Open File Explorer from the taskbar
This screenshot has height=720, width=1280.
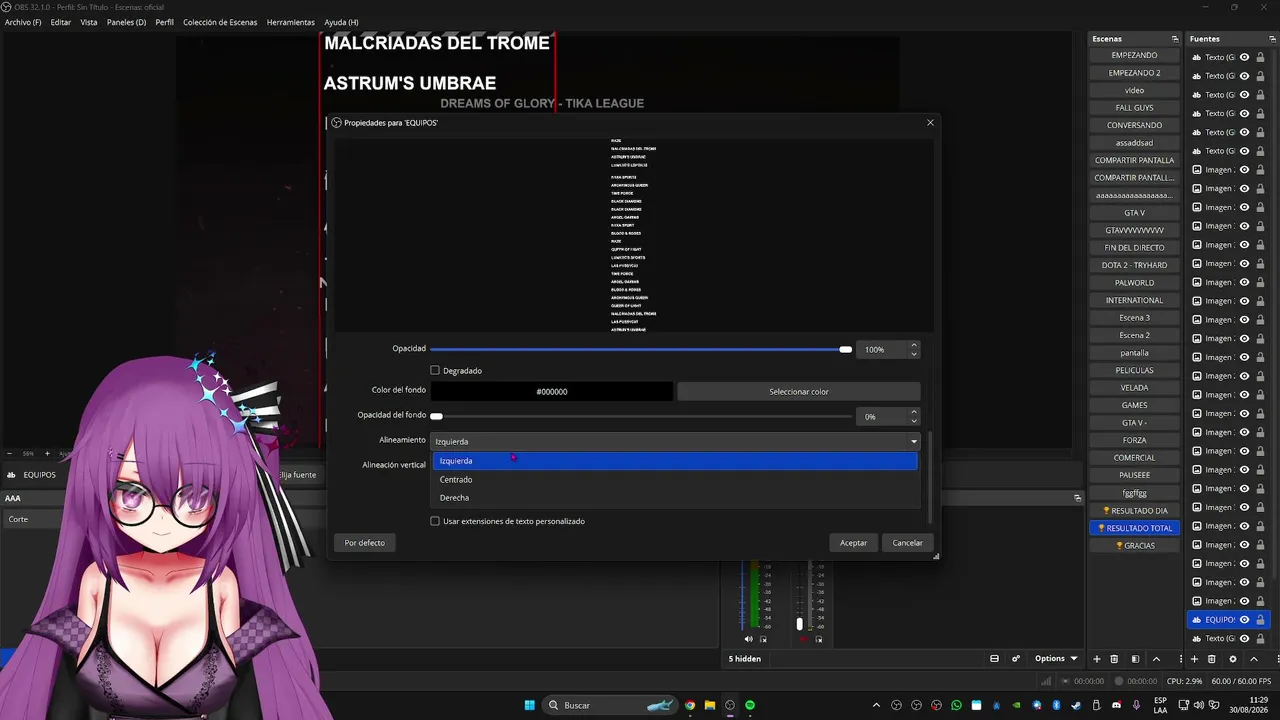coord(710,705)
